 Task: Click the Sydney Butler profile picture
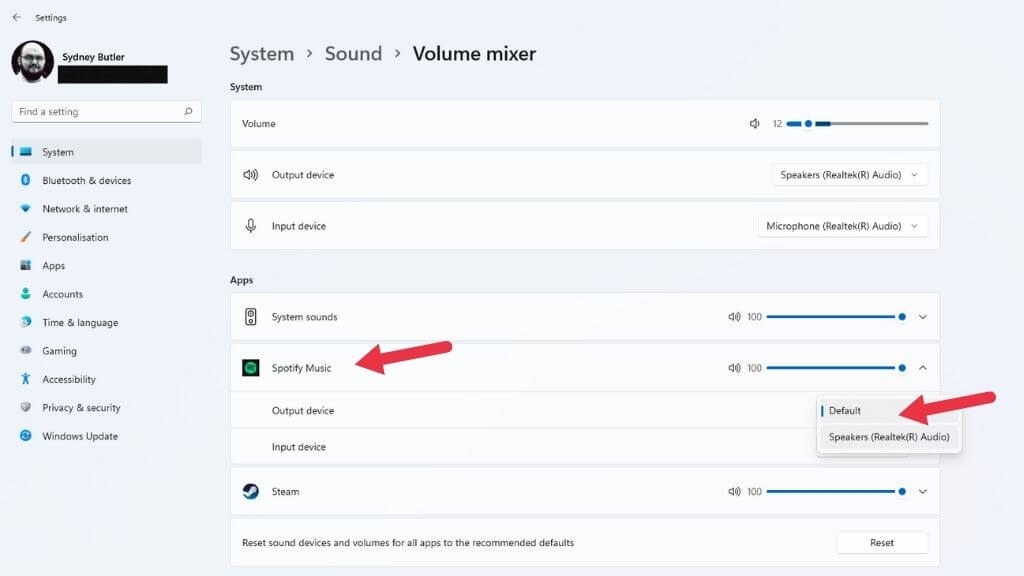(x=32, y=61)
